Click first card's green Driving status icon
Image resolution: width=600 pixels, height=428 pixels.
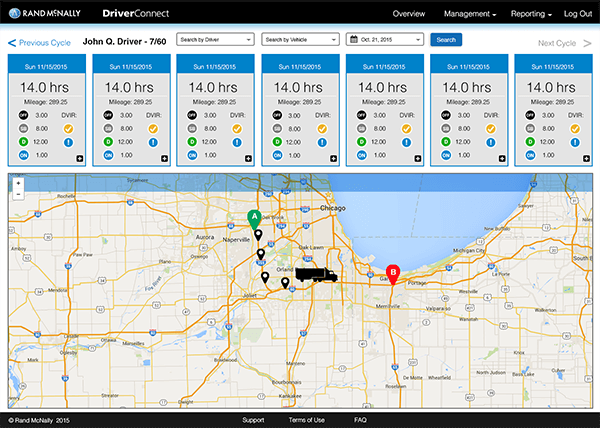click(24, 142)
